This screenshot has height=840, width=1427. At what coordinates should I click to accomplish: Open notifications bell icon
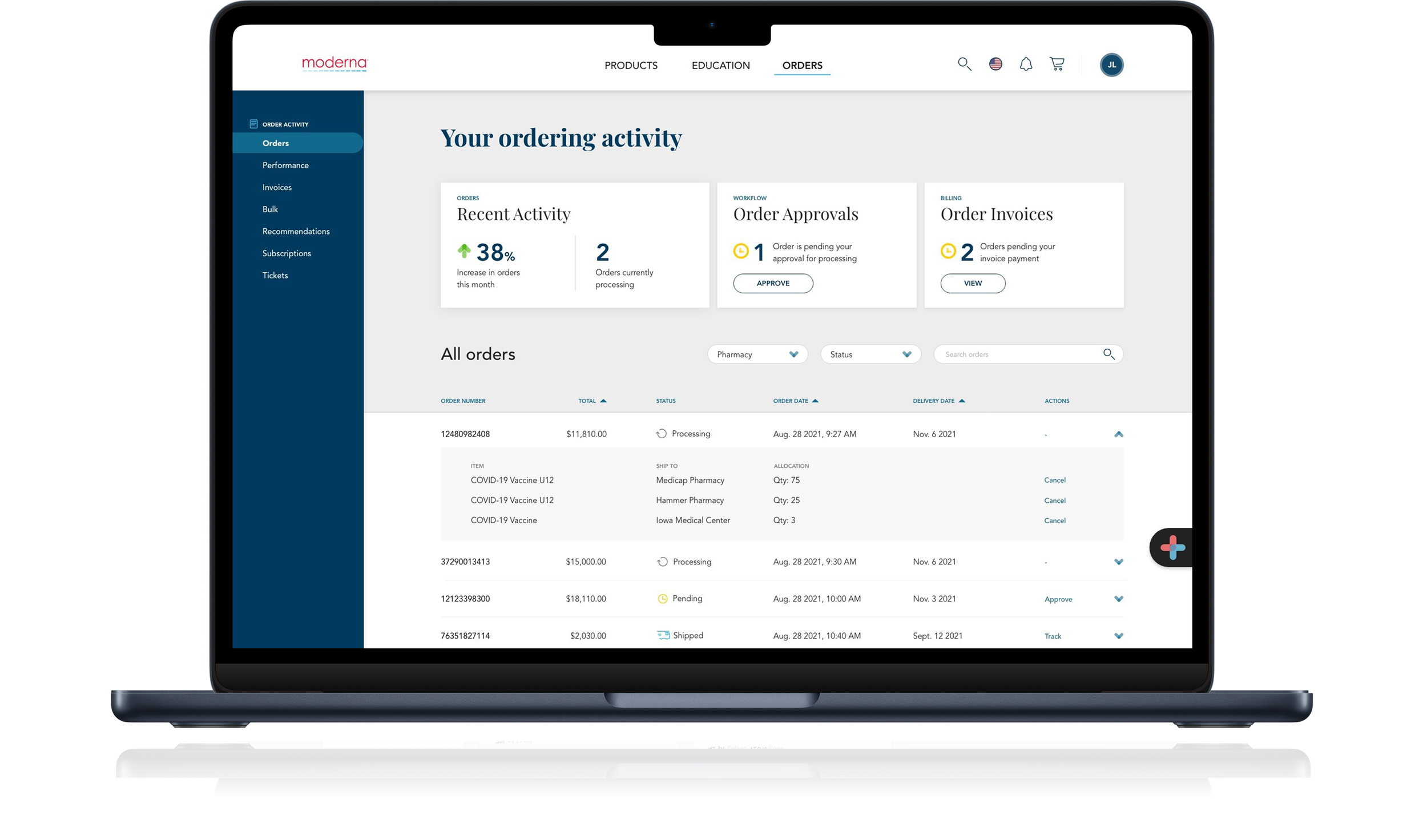pyautogui.click(x=1026, y=64)
